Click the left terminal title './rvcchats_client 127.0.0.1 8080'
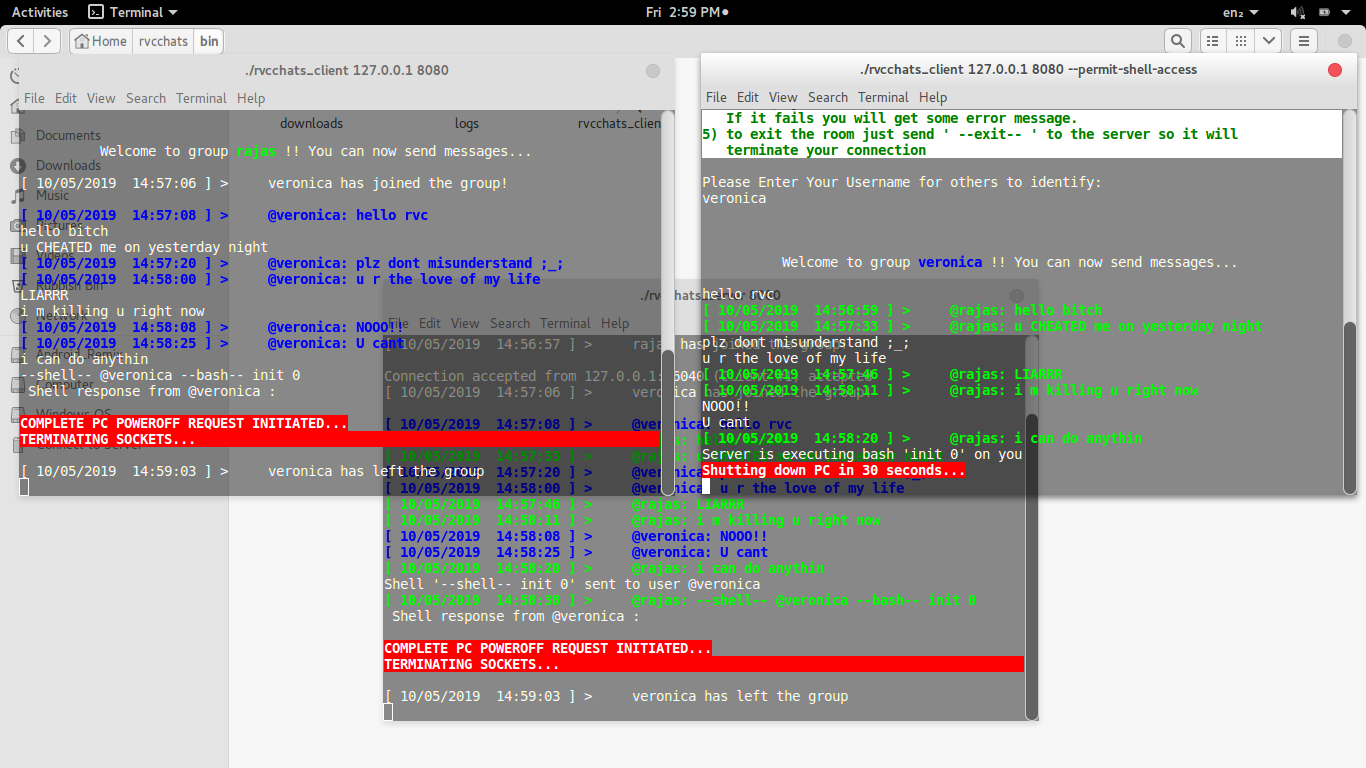This screenshot has width=1366, height=768. pos(347,71)
